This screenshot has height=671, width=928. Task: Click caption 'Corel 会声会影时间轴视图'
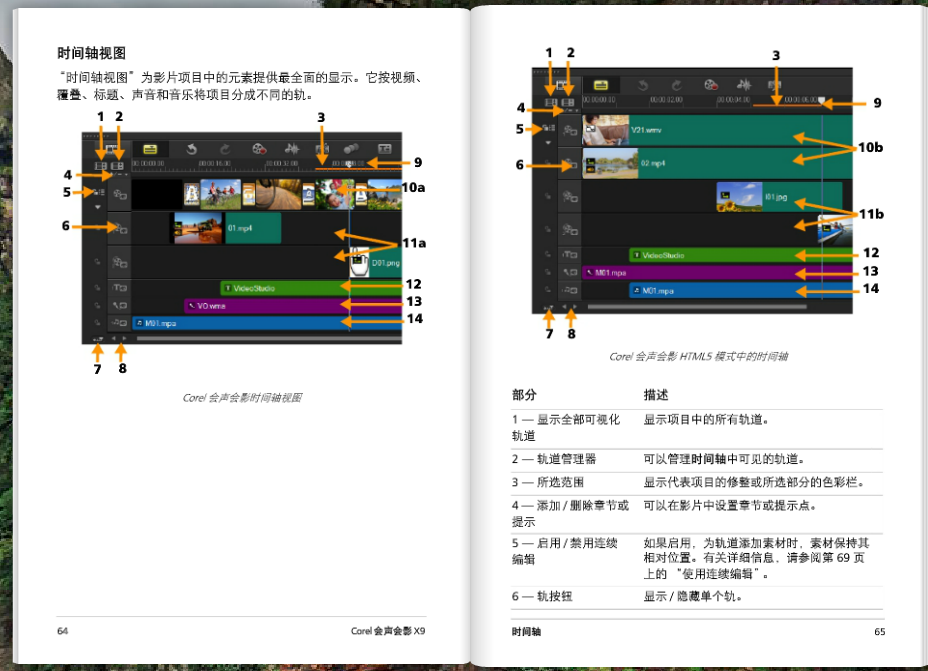(x=242, y=398)
